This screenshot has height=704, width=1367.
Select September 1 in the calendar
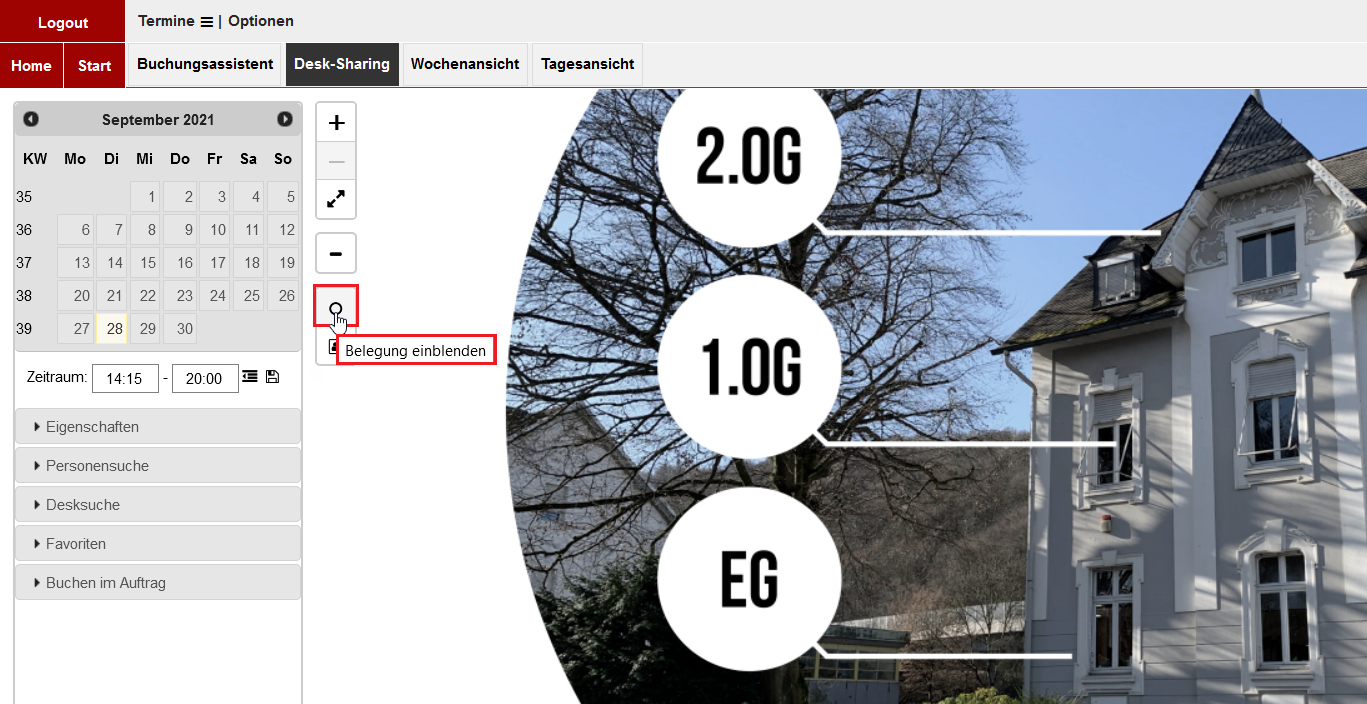click(145, 197)
